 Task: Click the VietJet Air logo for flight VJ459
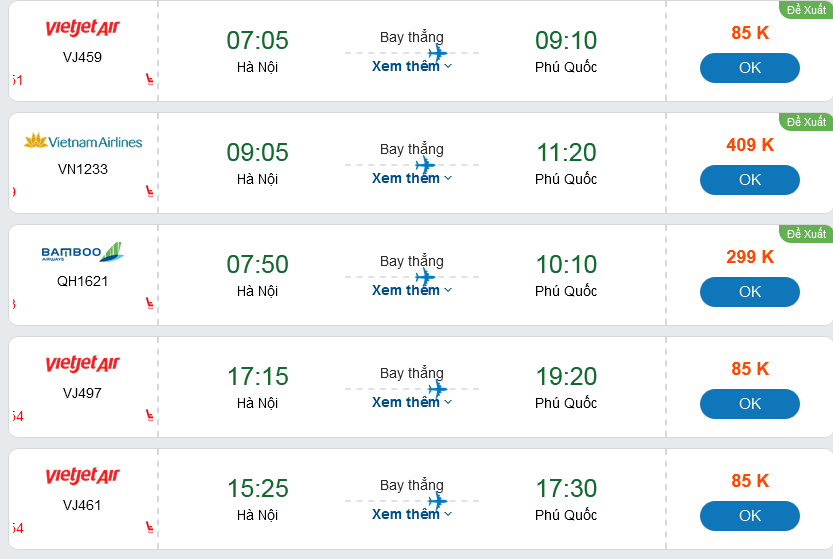coord(82,27)
